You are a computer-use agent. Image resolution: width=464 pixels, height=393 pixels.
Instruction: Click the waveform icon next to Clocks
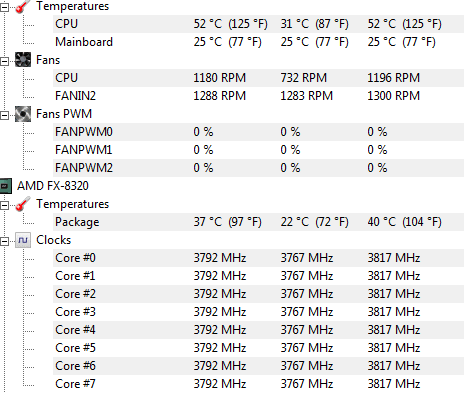click(23, 240)
